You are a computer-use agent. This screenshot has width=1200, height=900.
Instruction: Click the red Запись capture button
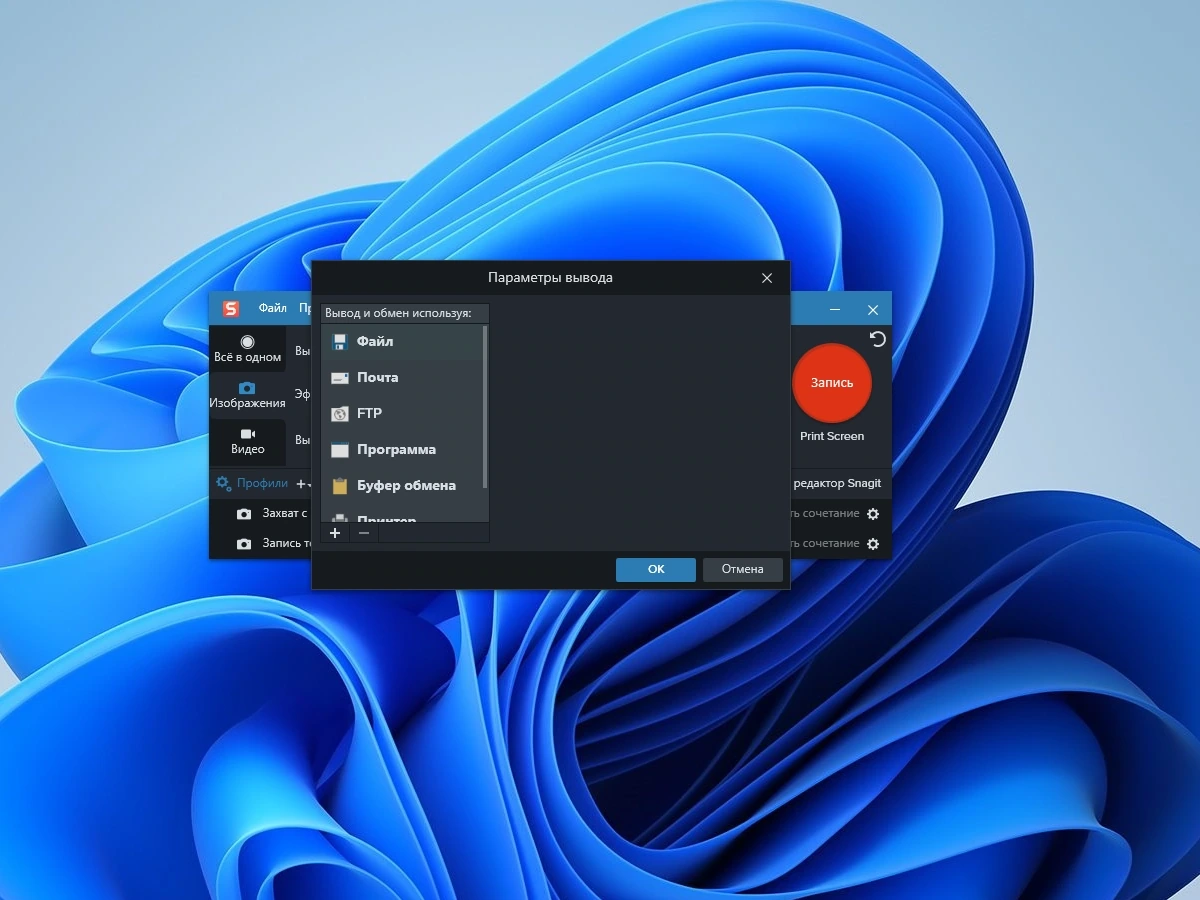[x=832, y=383]
